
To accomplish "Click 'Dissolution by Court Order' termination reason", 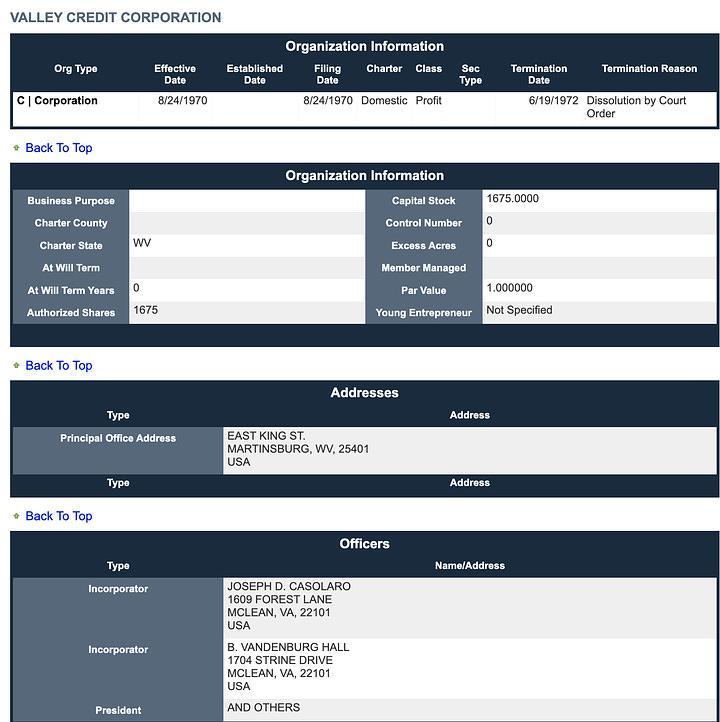I will (636, 107).
